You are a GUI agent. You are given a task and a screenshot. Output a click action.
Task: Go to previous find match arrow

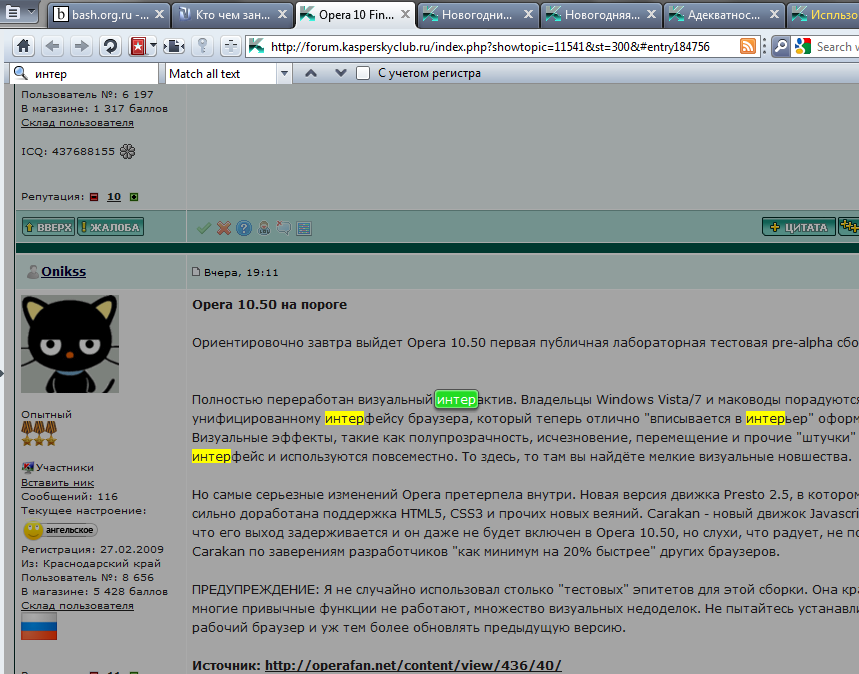pos(311,73)
